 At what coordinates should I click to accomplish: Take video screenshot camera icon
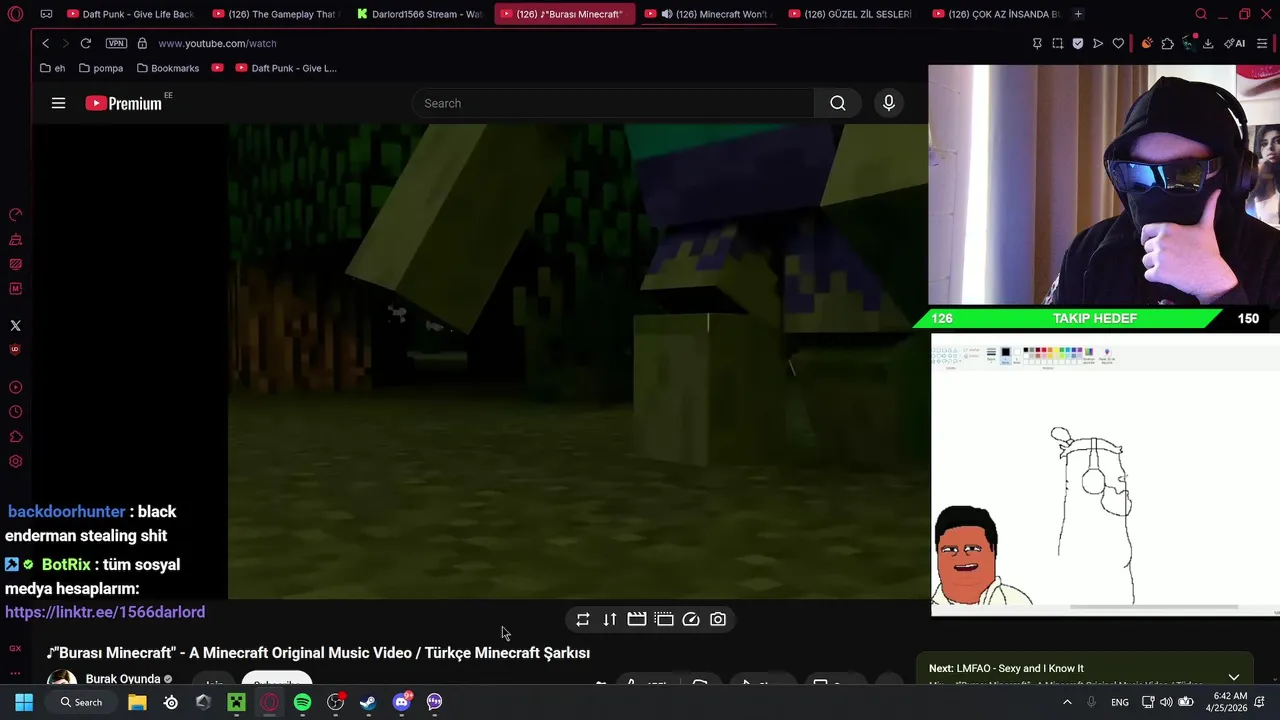pyautogui.click(x=718, y=619)
